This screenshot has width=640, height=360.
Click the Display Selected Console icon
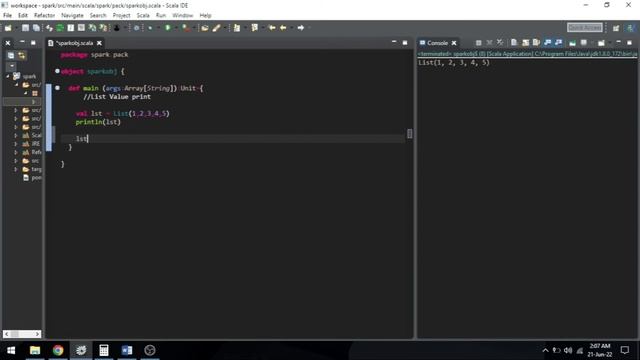(x=584, y=42)
